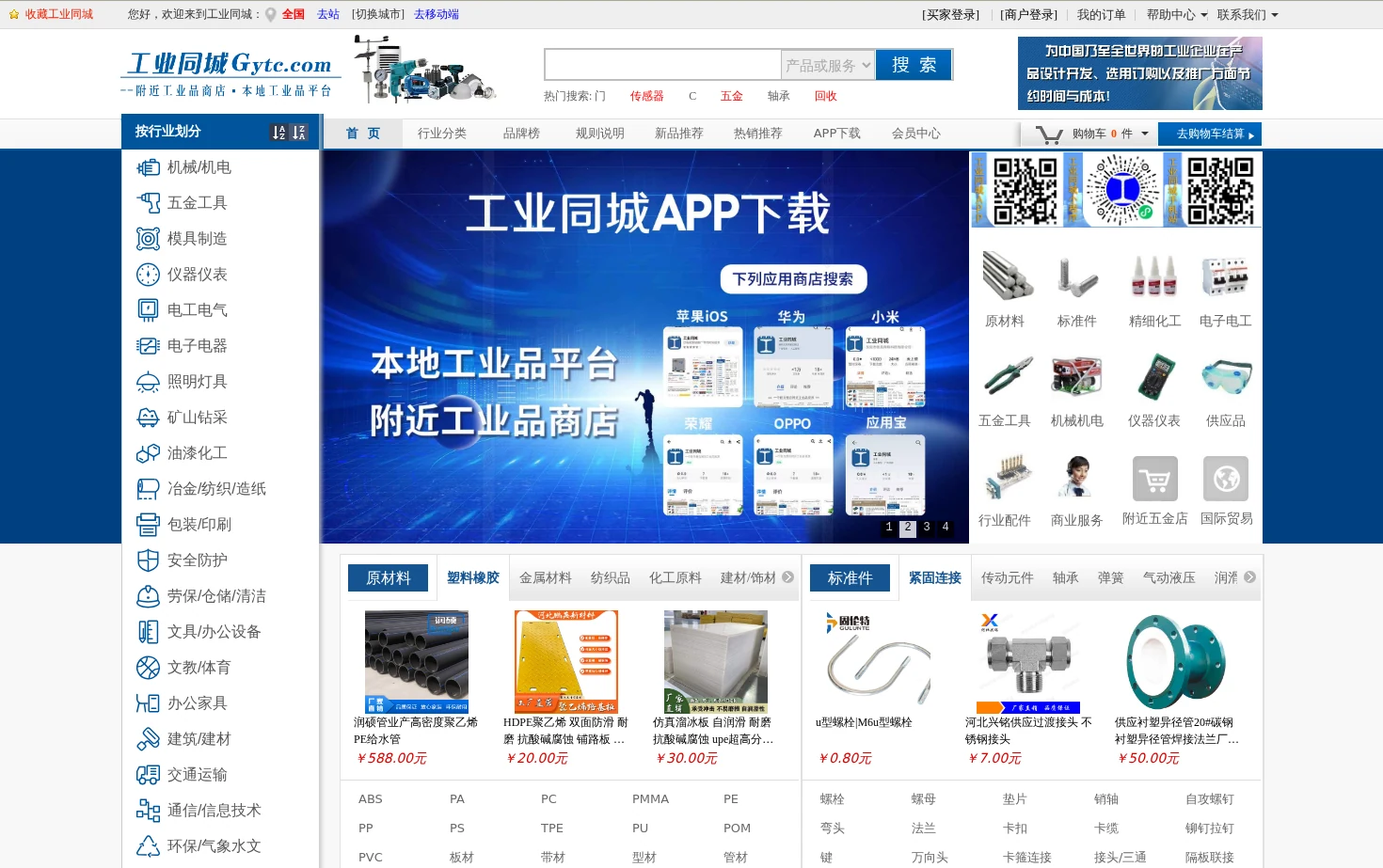This screenshot has width=1383, height=868.
Task: Click the sort descending icon in 按行业划分
Action: tap(298, 133)
